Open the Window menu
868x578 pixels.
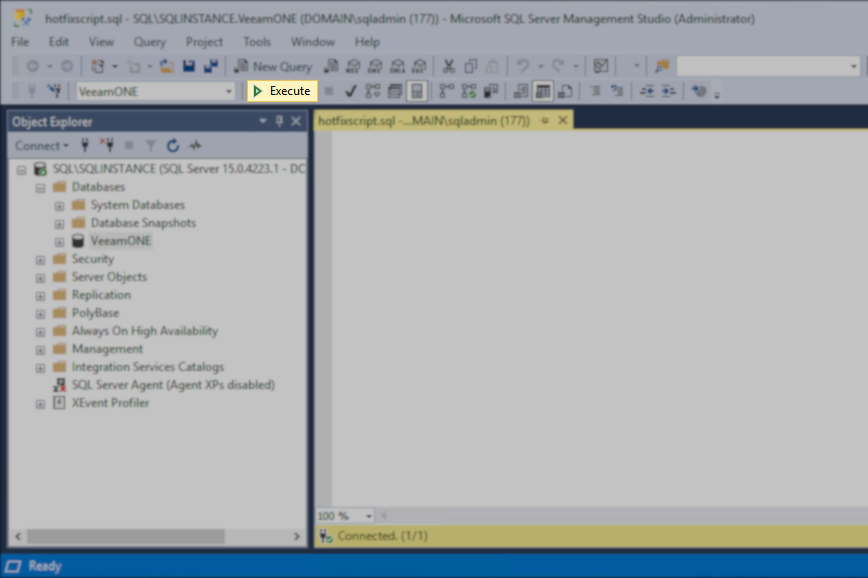[313, 42]
